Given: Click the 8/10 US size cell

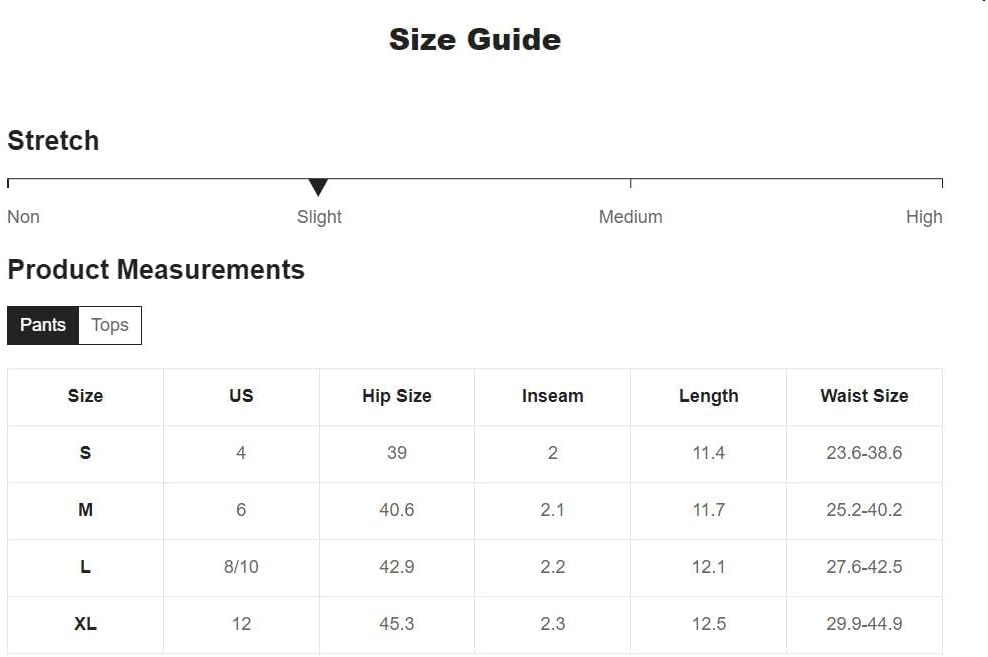Looking at the screenshot, I should (241, 567).
